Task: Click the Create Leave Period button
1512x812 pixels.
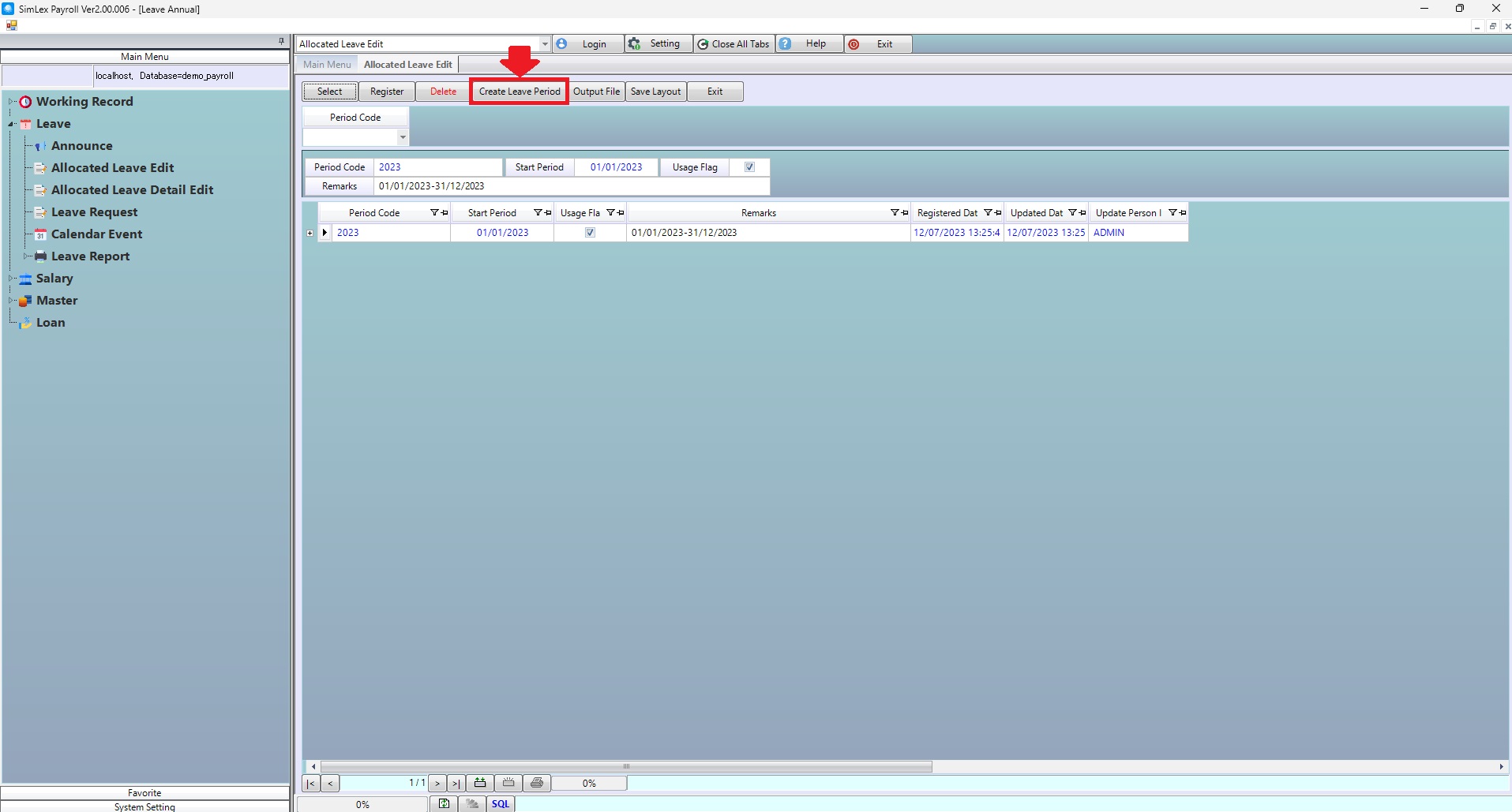Action: (520, 92)
